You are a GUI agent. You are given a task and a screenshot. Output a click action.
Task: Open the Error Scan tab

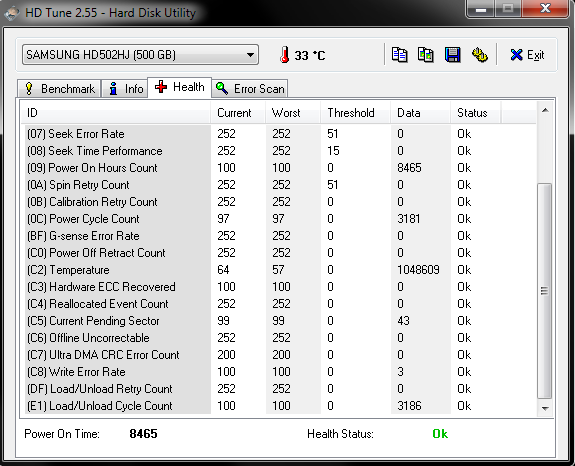tap(250, 89)
